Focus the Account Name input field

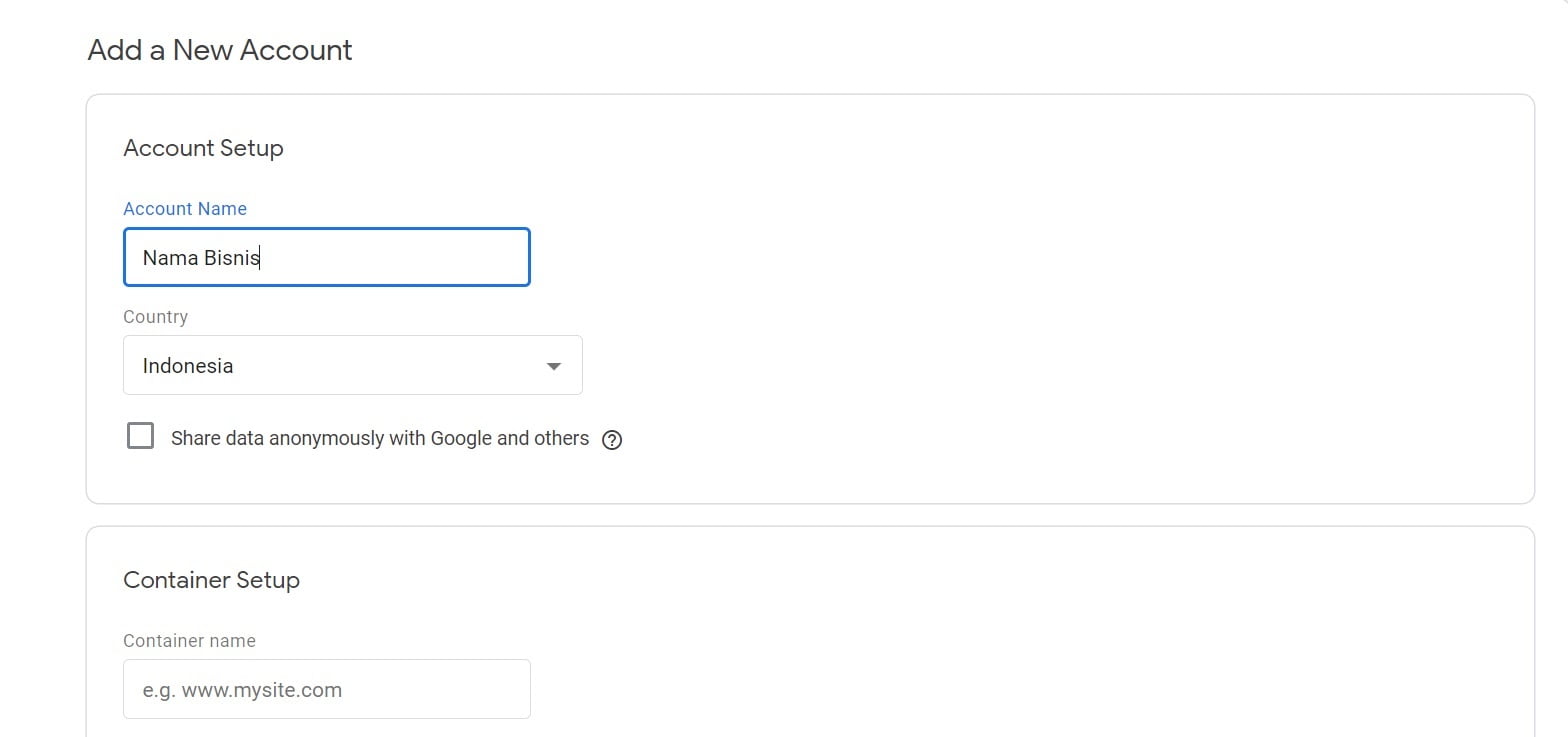326,257
